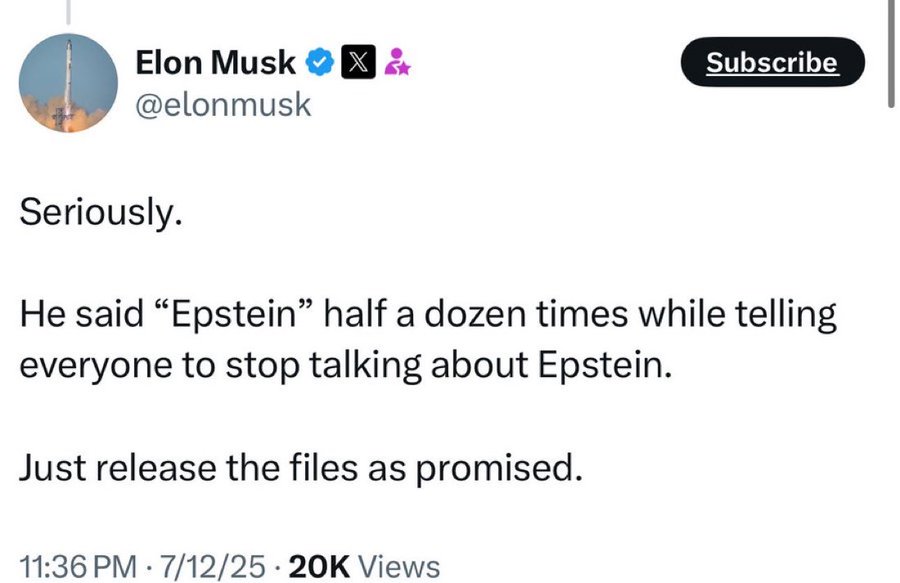Viewport: 900px width, 583px height.
Task: Click the scrollbar thumb on right edge
Action: [x=890, y=55]
